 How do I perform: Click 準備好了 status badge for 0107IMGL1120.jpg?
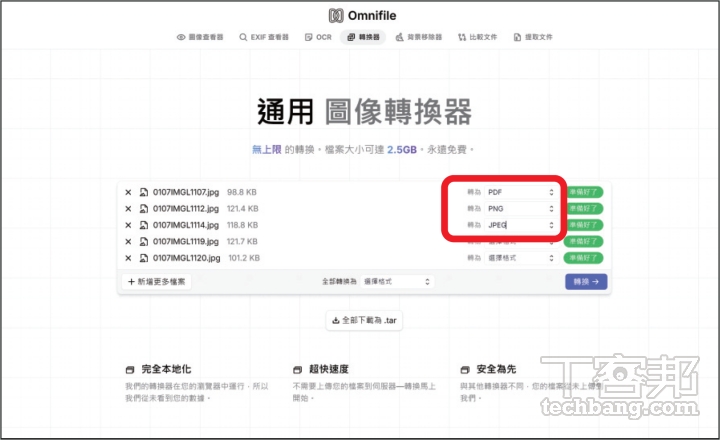tap(583, 258)
